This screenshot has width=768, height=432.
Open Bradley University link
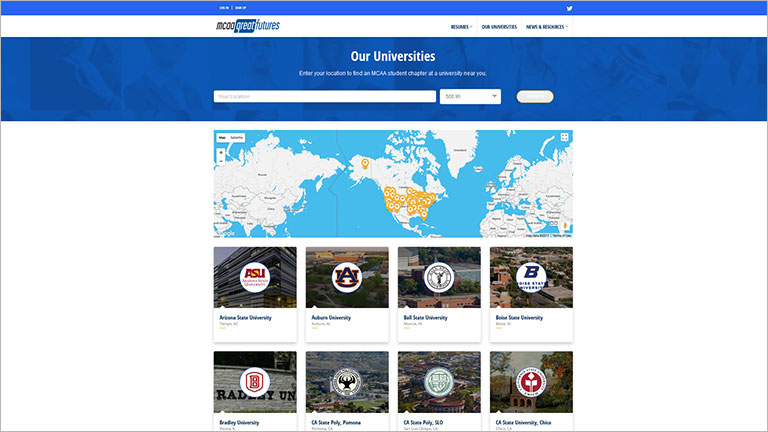point(239,422)
